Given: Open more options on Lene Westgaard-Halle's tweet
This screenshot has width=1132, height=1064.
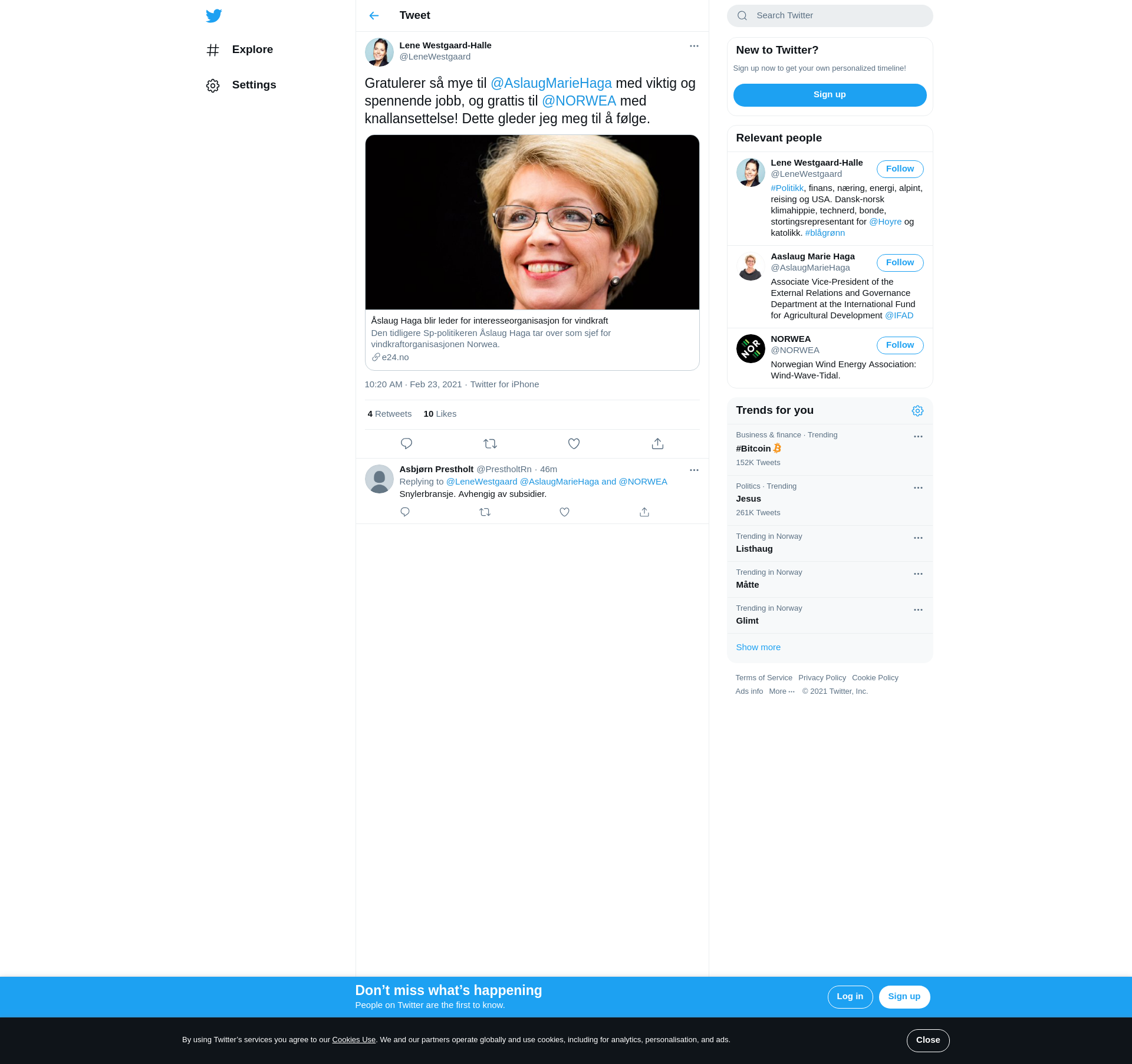Looking at the screenshot, I should (x=694, y=46).
